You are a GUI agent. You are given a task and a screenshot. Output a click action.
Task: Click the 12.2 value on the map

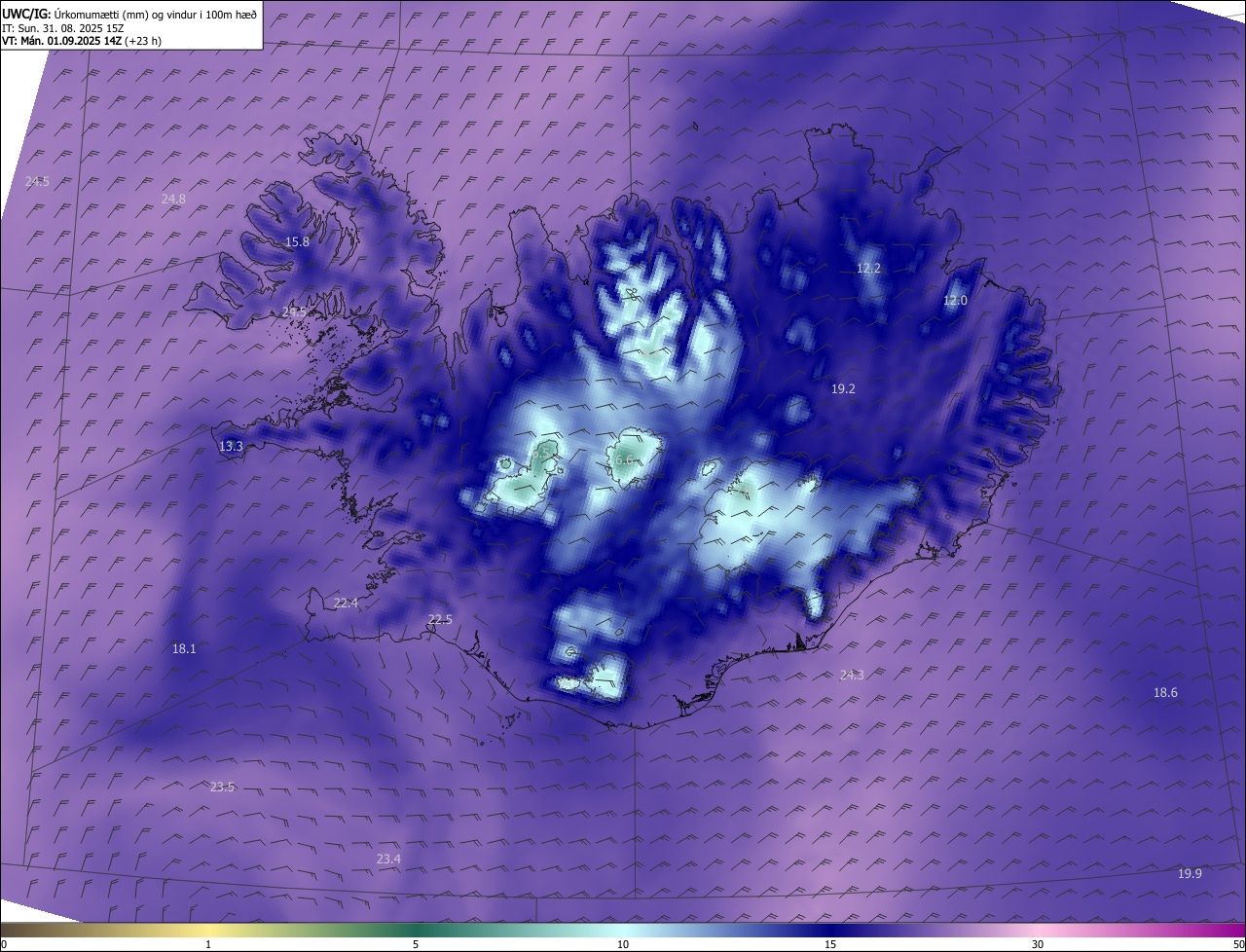[868, 268]
